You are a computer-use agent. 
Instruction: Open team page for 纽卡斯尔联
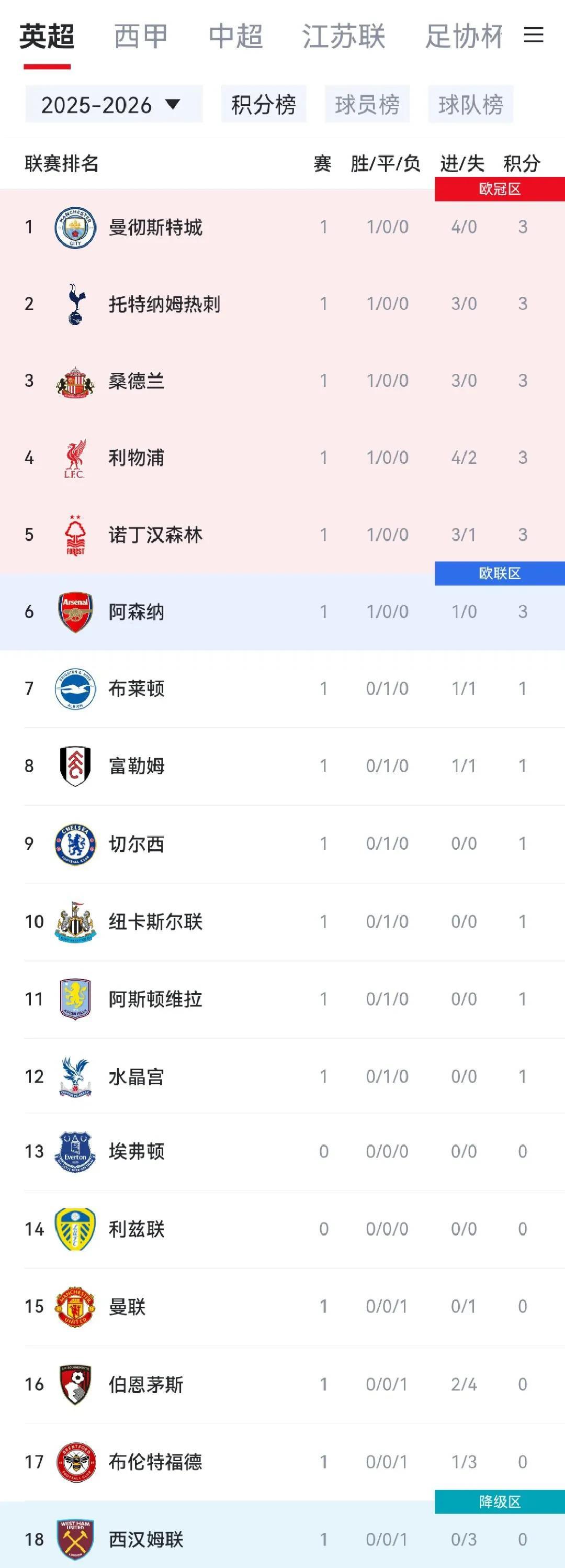coord(155,921)
